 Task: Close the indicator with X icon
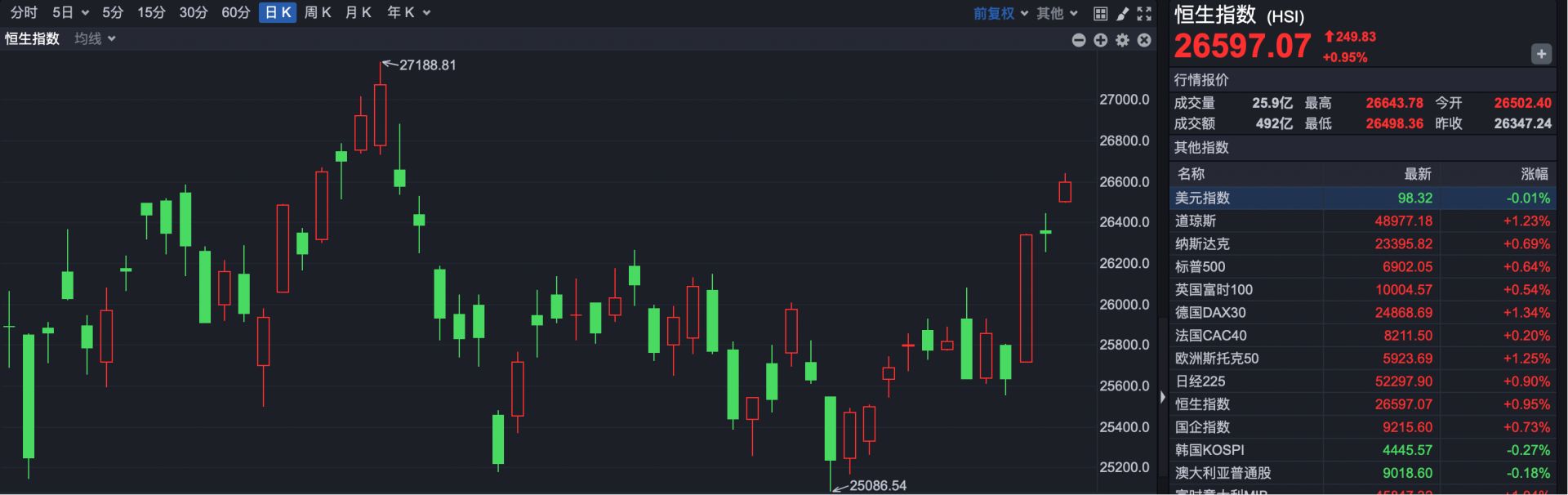click(1144, 40)
